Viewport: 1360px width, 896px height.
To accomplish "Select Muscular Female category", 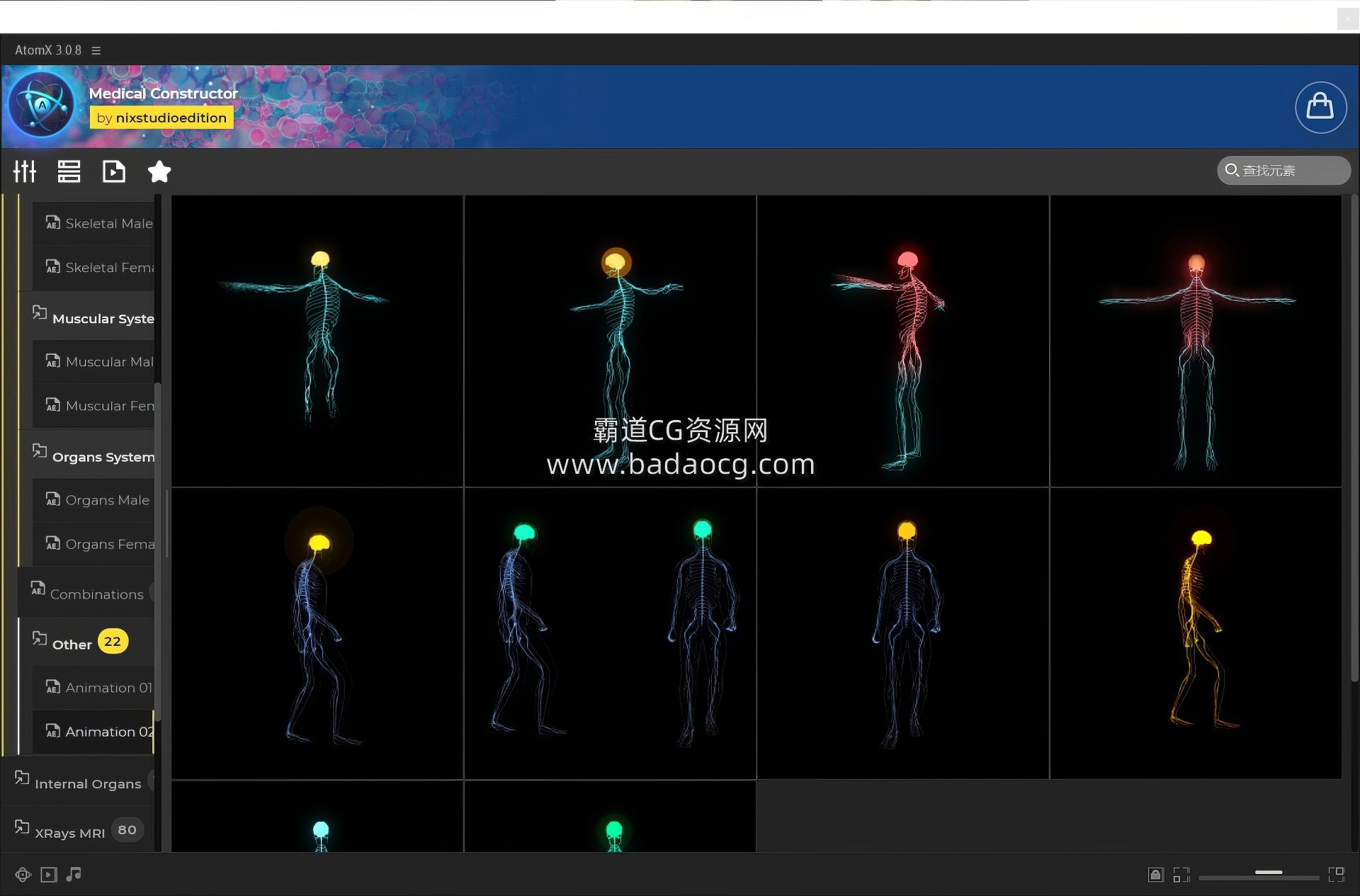I will 93,406.
